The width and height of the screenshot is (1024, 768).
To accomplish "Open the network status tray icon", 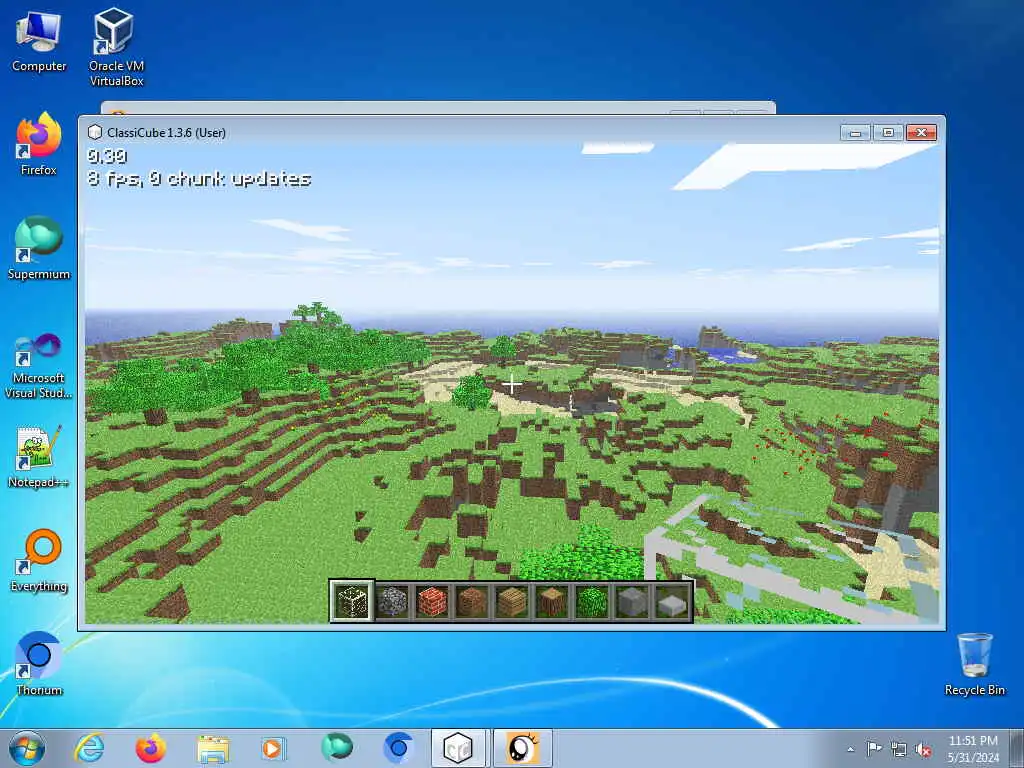I will coord(899,749).
